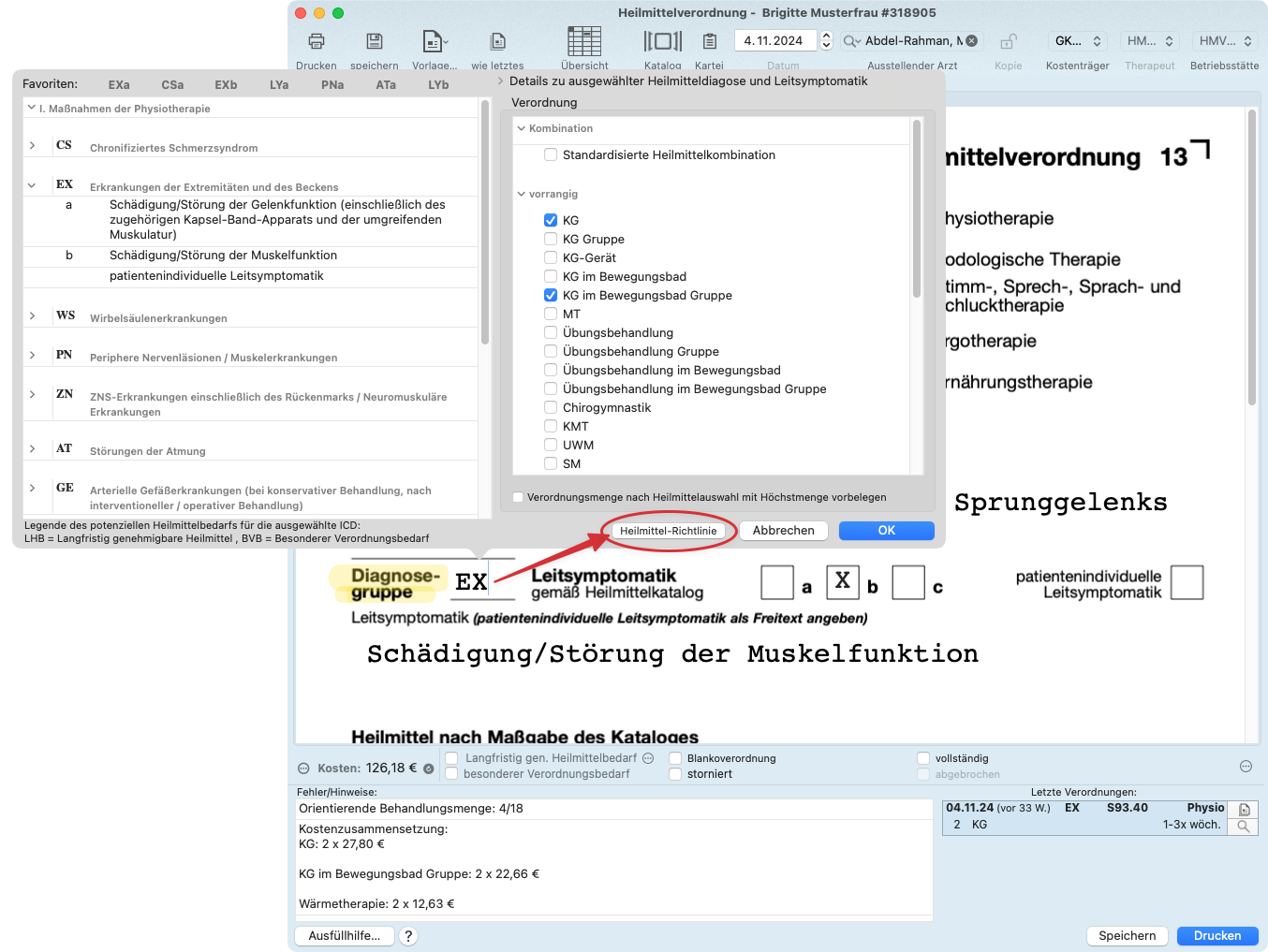Image resolution: width=1268 pixels, height=952 pixels.
Task: Check Leitsymptomatik box a on form
Action: pyautogui.click(x=777, y=582)
